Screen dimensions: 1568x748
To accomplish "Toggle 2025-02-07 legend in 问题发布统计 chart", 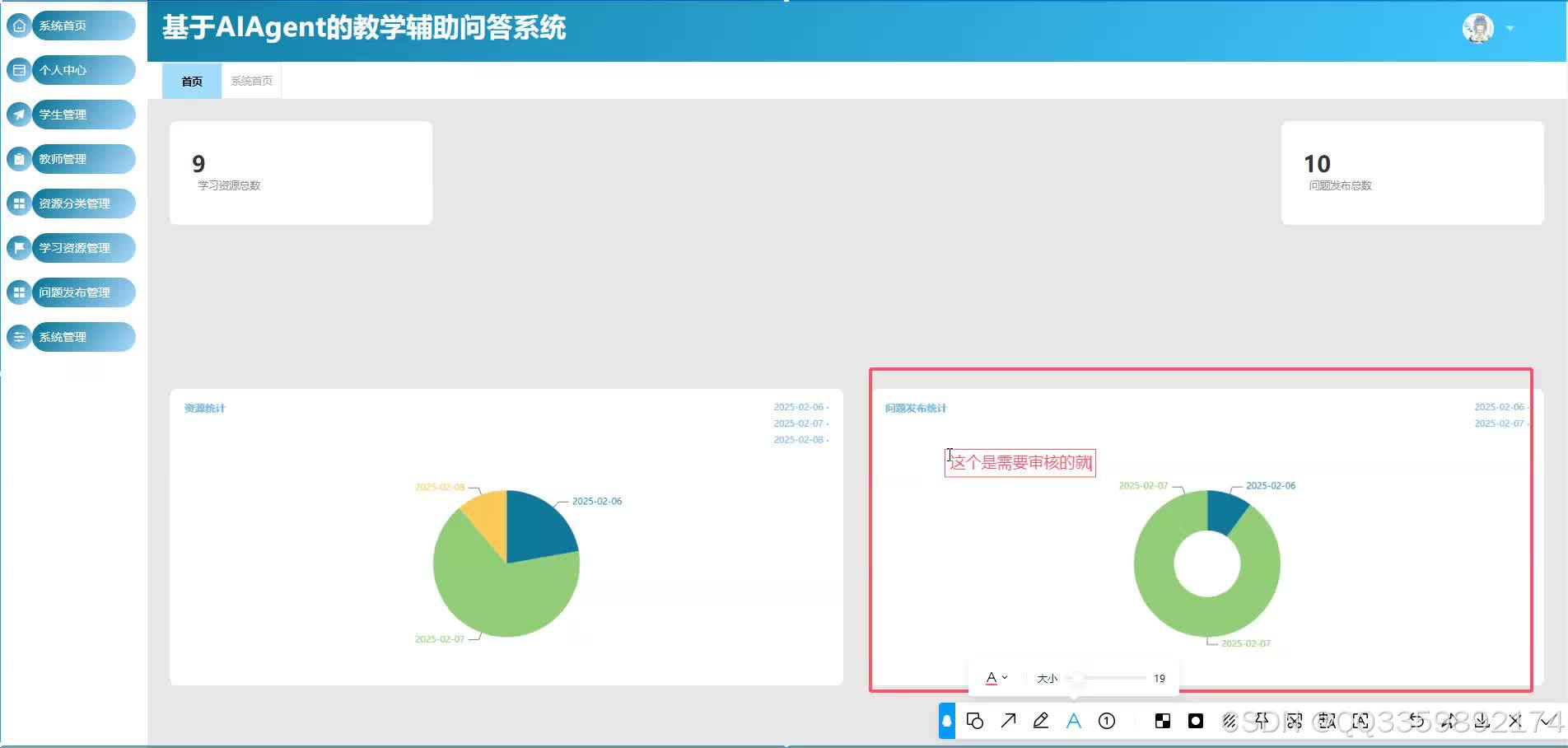I will [1501, 423].
